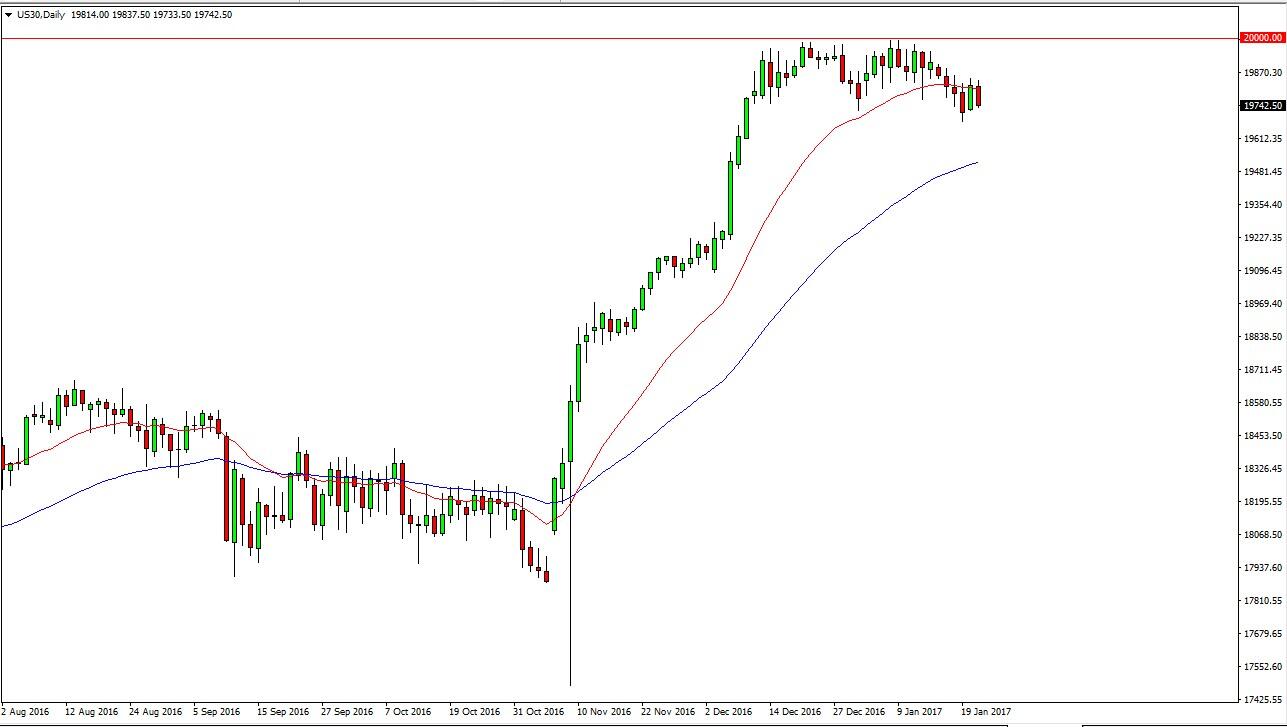The image size is (1287, 727).
Task: Click the US30,Daily chart title text
Action: (41, 15)
